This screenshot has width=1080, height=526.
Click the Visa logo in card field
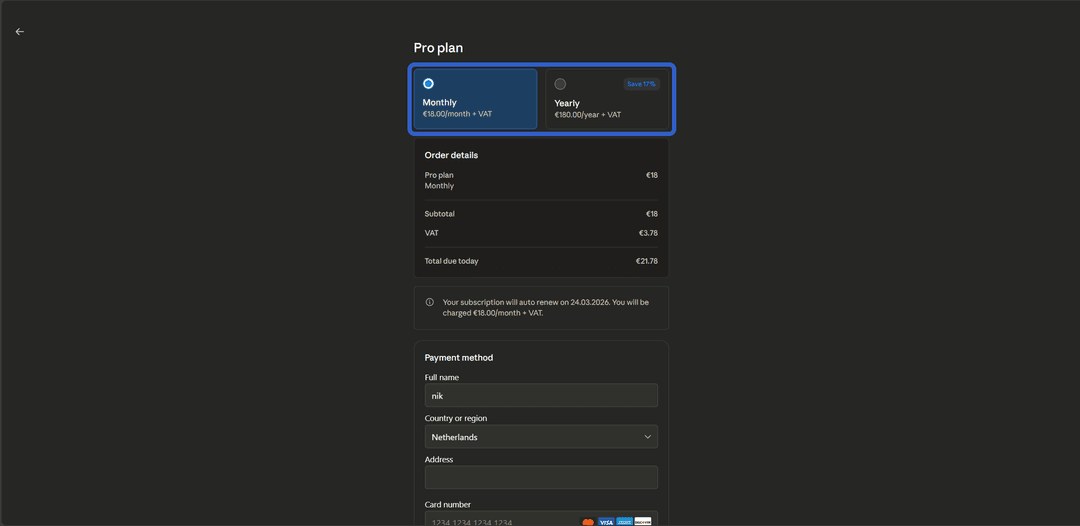click(x=606, y=522)
